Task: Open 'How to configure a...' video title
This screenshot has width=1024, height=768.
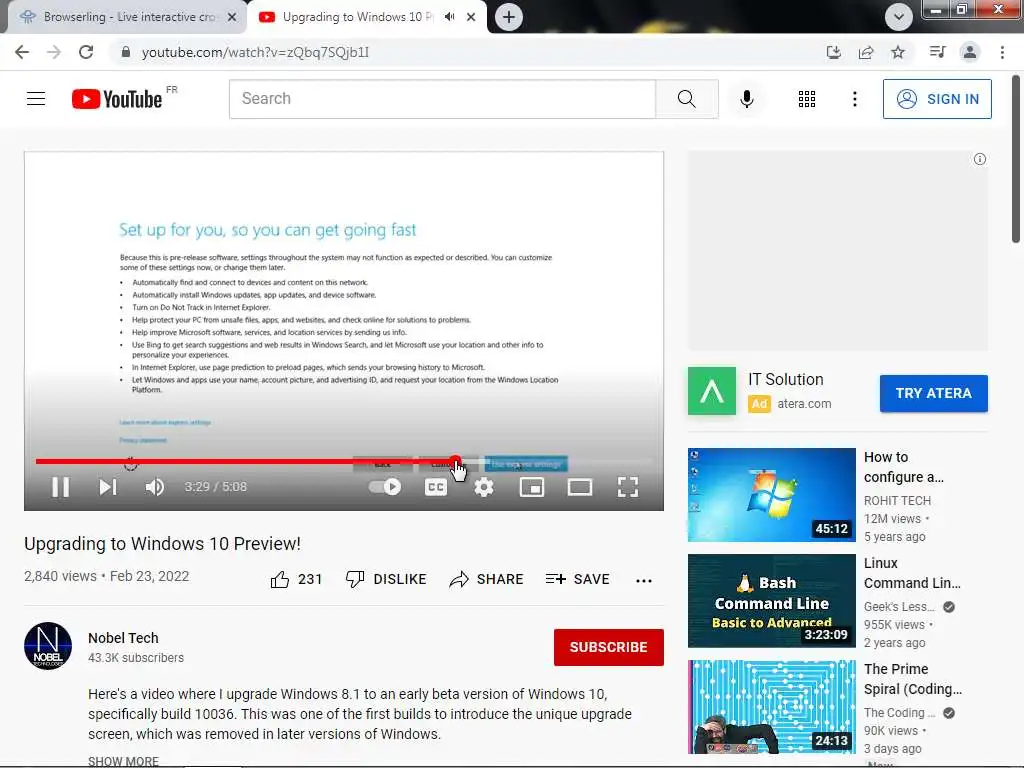Action: [x=904, y=467]
